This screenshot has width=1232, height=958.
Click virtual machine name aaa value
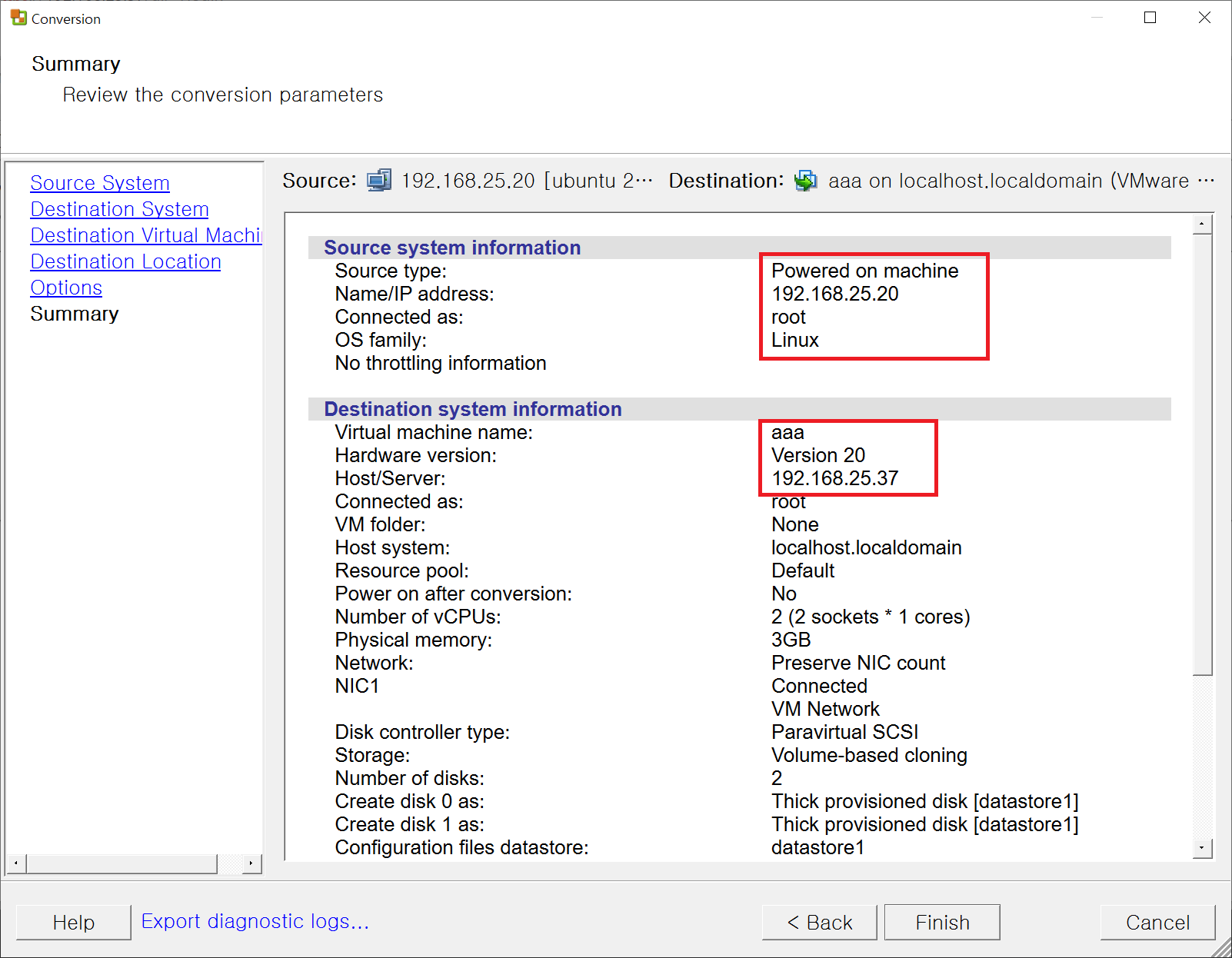click(787, 432)
